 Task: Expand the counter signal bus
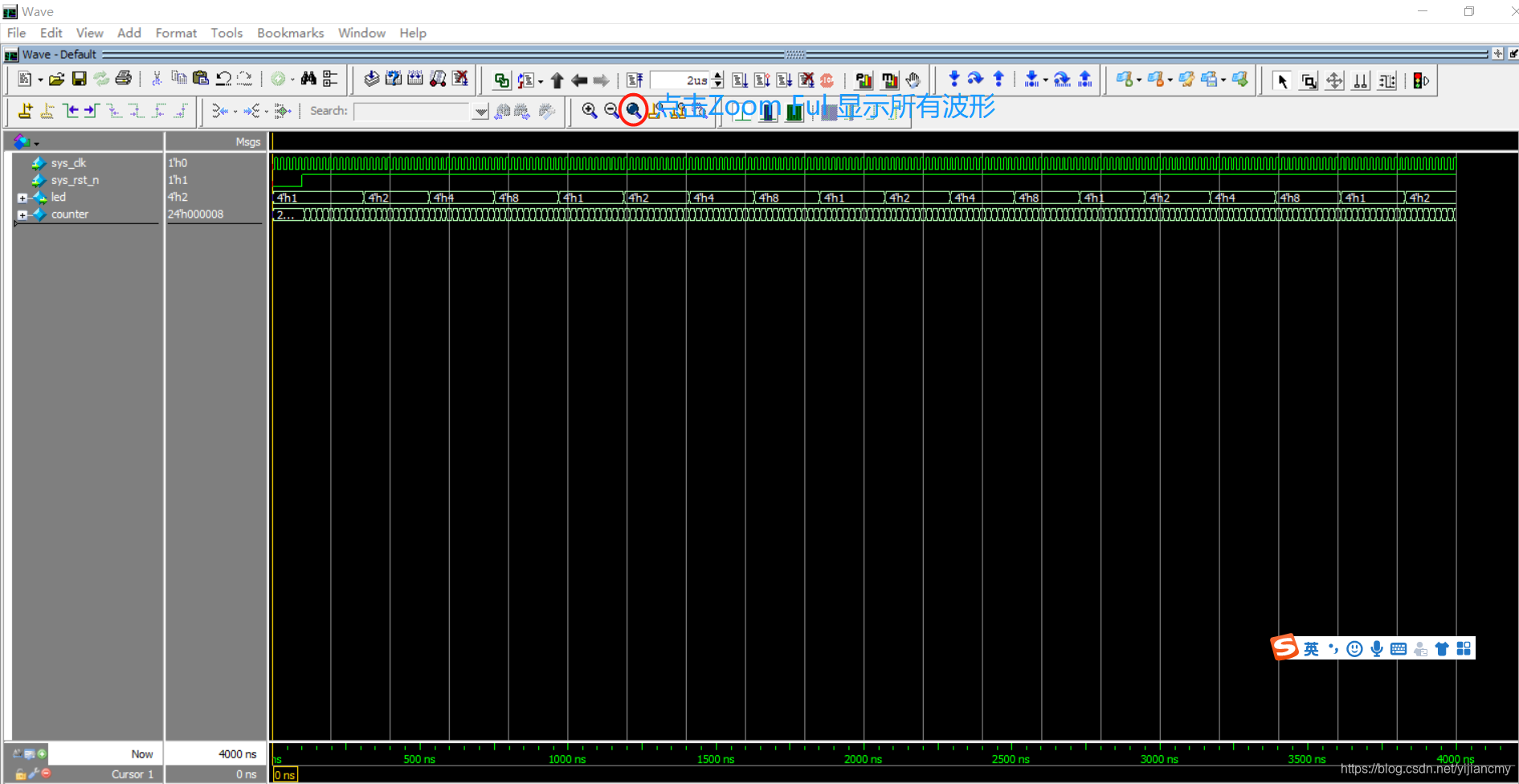pos(22,215)
